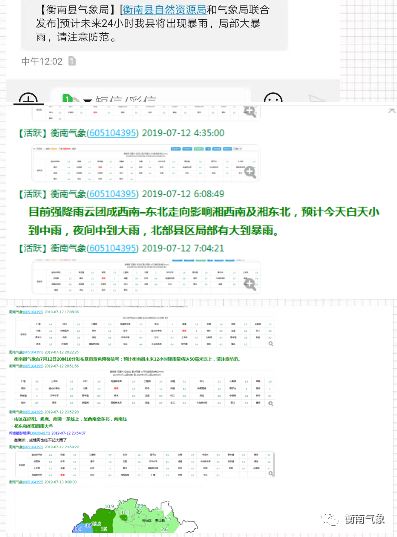This screenshot has height=537, width=397.
Task: Open 605104395 link in 4:35:00 message
Action: pyautogui.click(x=112, y=133)
